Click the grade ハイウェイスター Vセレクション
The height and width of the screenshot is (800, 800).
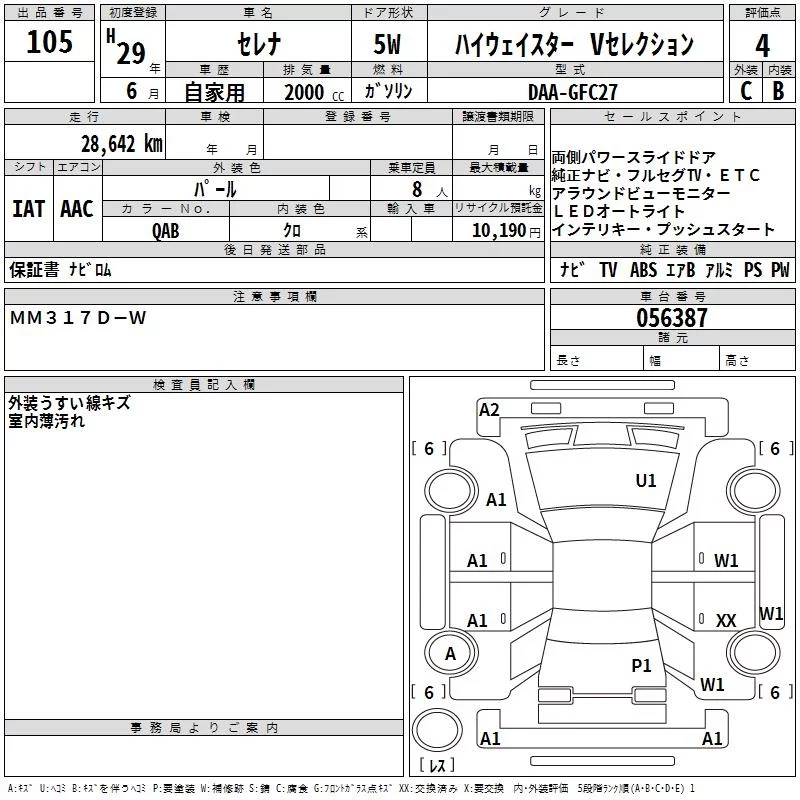[x=574, y=44]
